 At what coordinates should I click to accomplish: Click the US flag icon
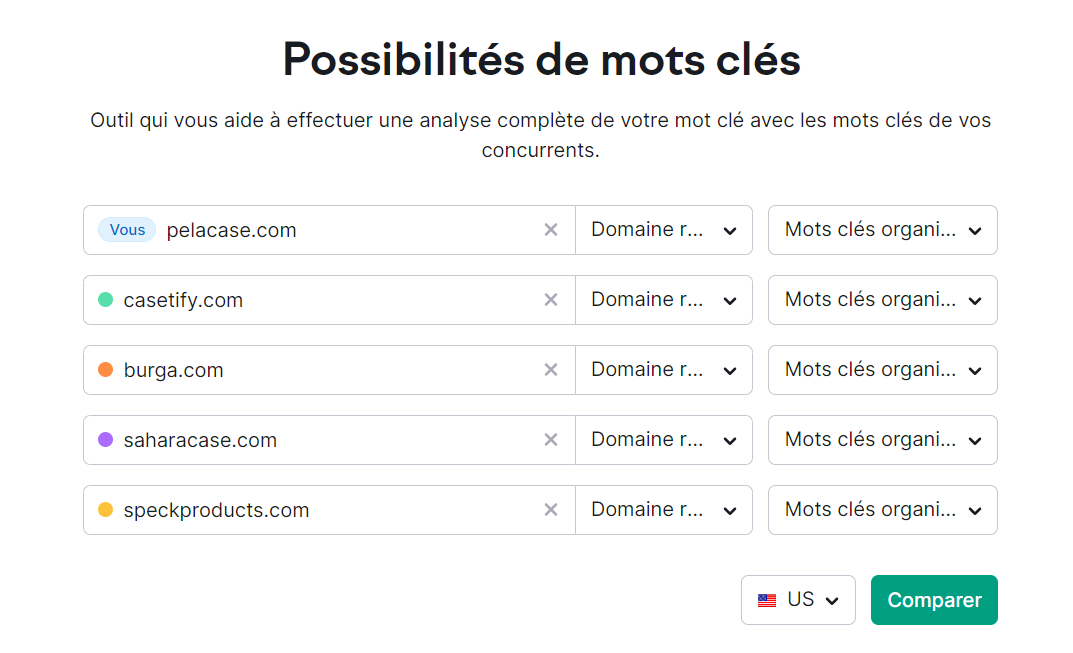(767, 599)
